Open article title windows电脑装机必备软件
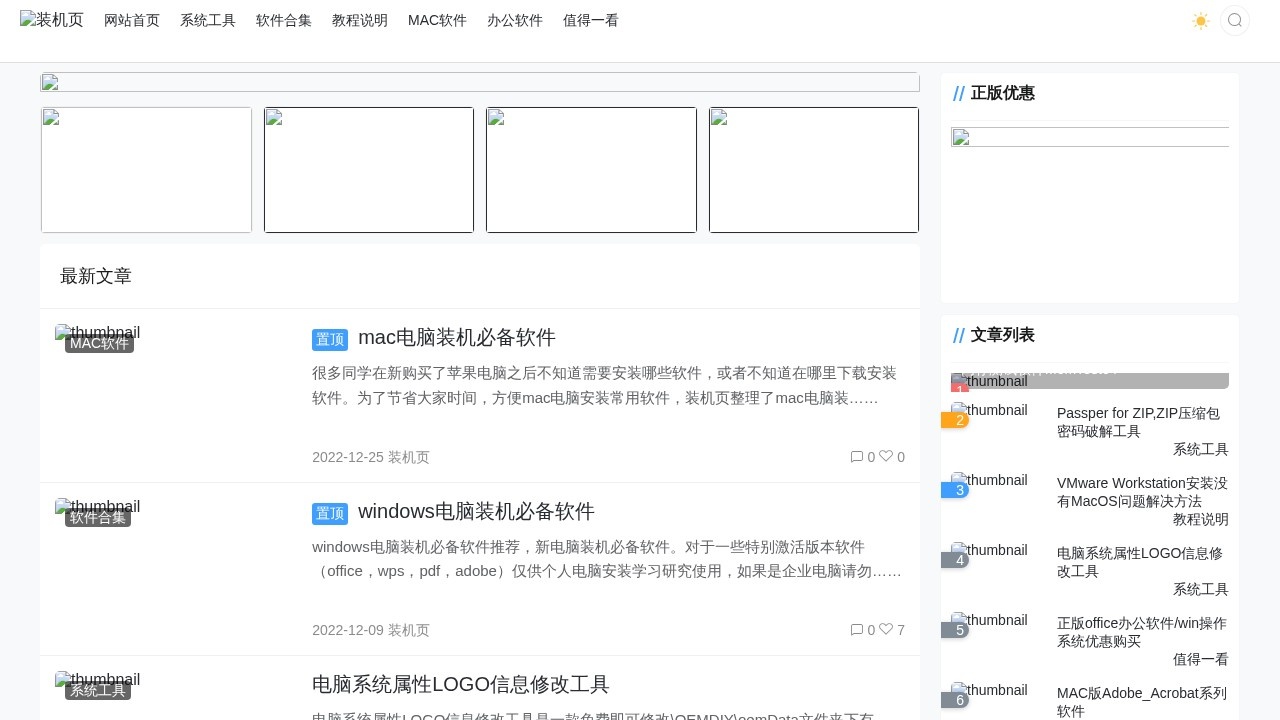The width and height of the screenshot is (1280, 720). click(476, 511)
